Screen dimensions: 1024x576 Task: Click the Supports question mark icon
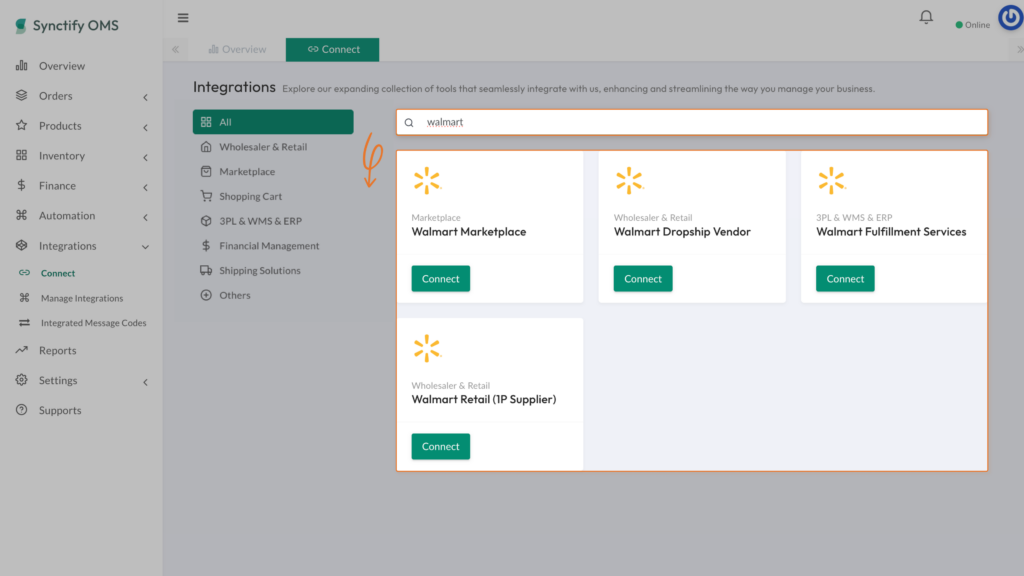[x=22, y=410]
